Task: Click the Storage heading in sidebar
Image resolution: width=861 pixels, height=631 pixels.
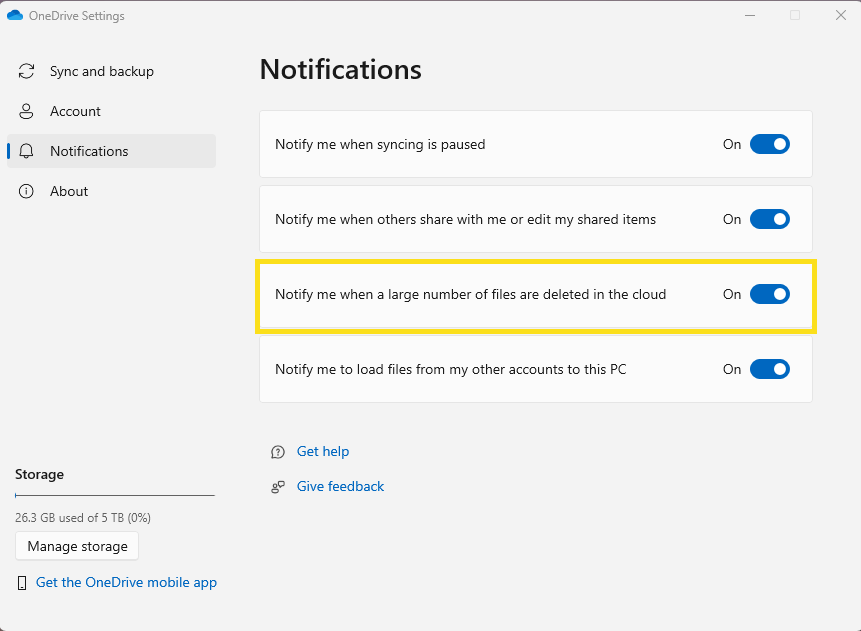Action: (40, 474)
